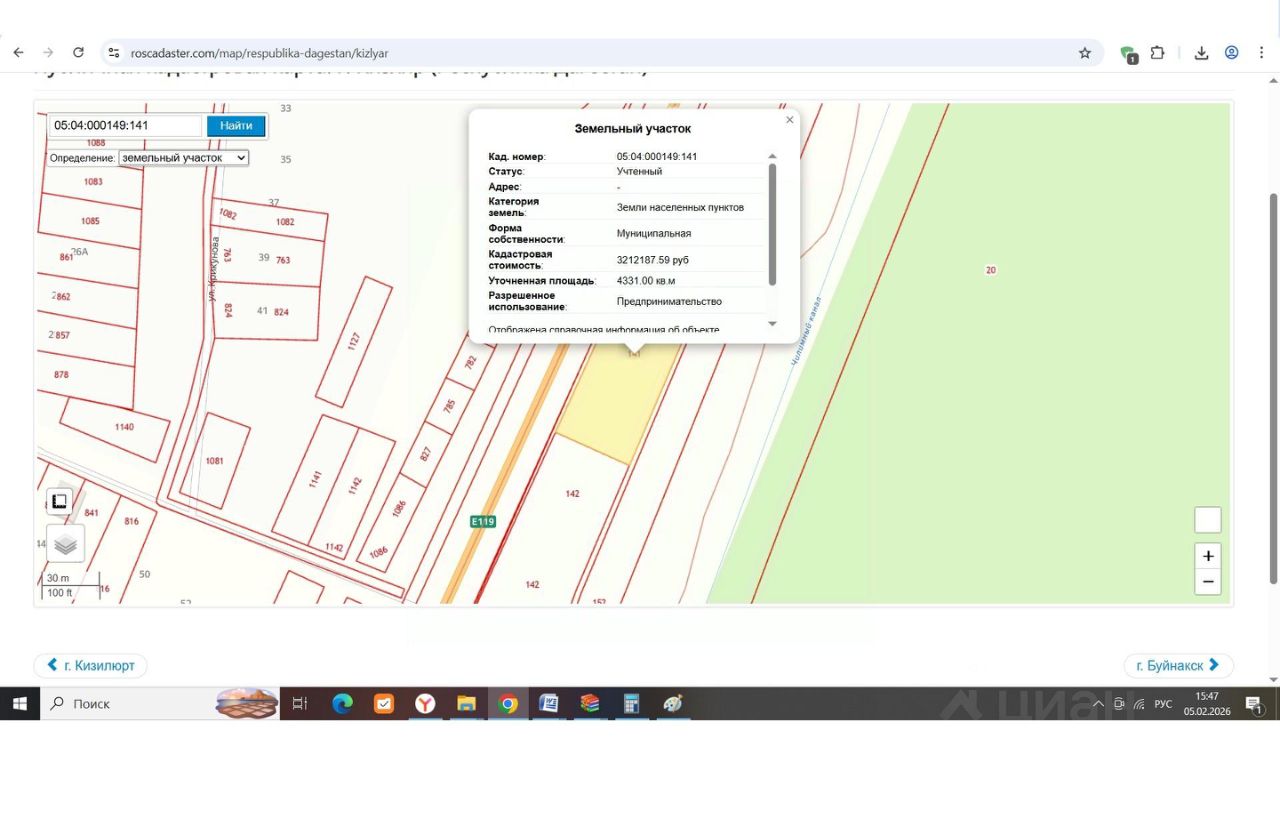The width and height of the screenshot is (1280, 827).
Task: Click the taskbar Поиск search box
Action: (x=160, y=704)
